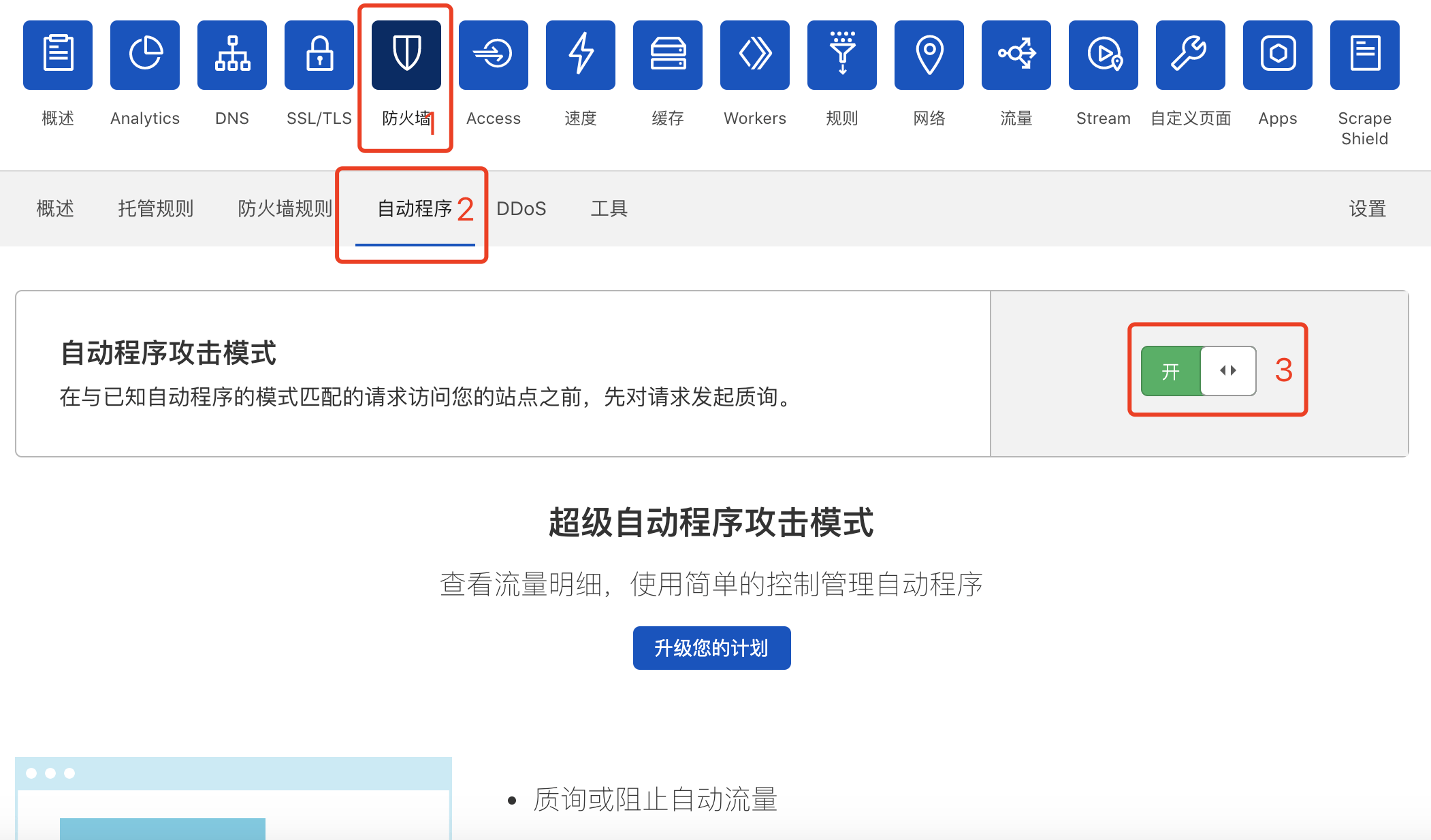Switch to the DDoS tab
The image size is (1431, 840).
coord(521,208)
